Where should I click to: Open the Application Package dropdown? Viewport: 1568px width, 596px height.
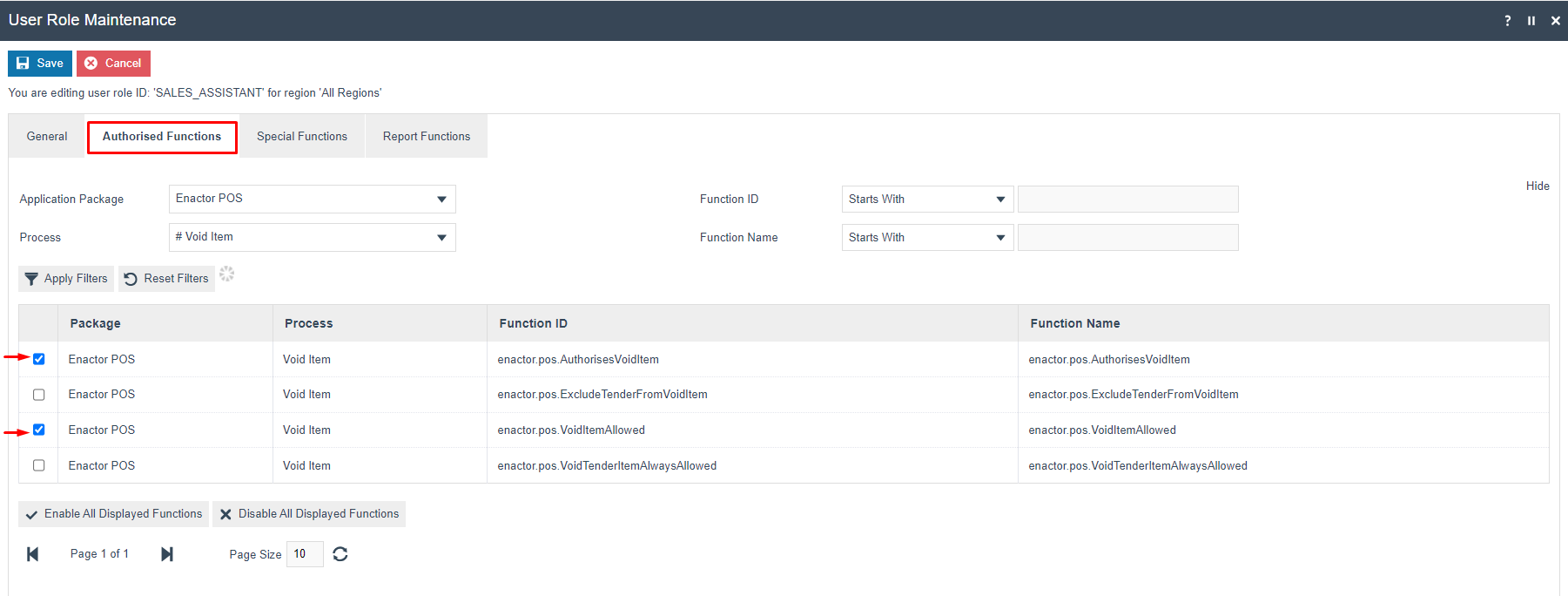pos(313,199)
